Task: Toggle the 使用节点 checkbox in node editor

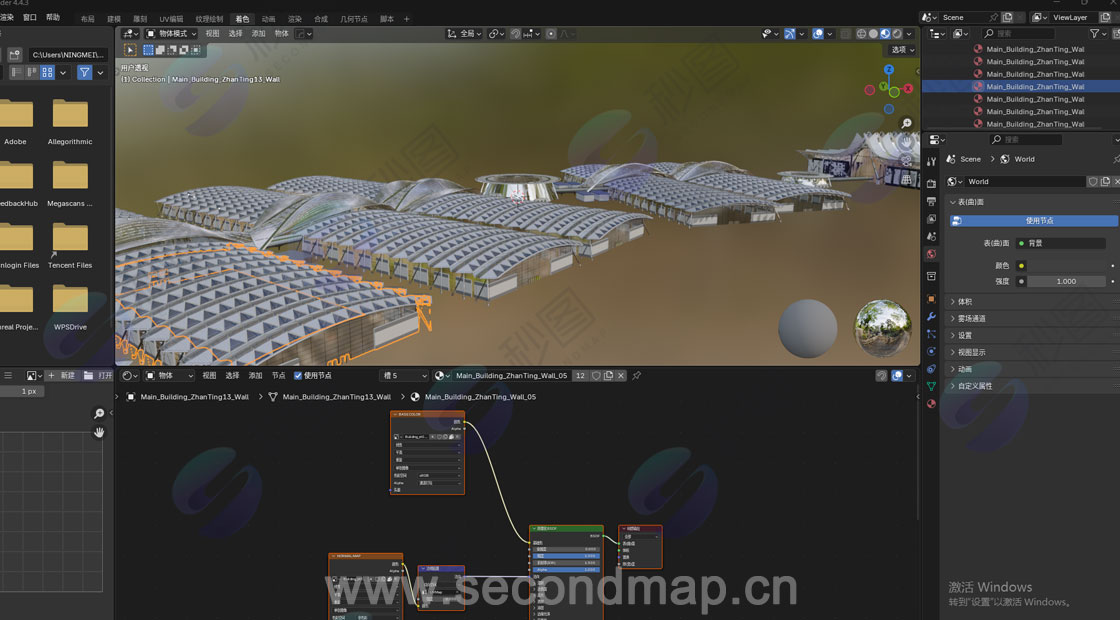Action: click(298, 376)
